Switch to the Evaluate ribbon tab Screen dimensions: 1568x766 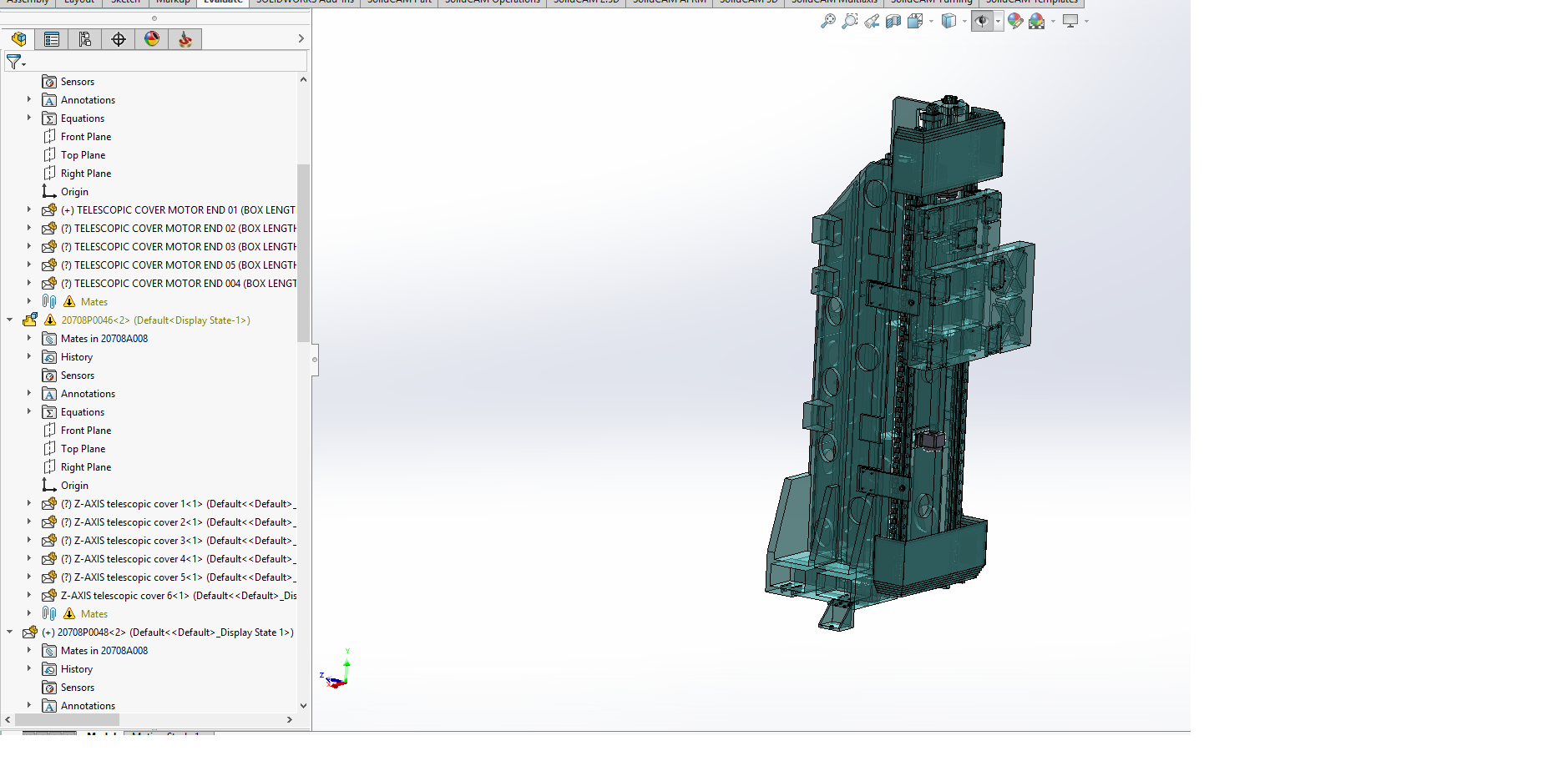[x=222, y=3]
